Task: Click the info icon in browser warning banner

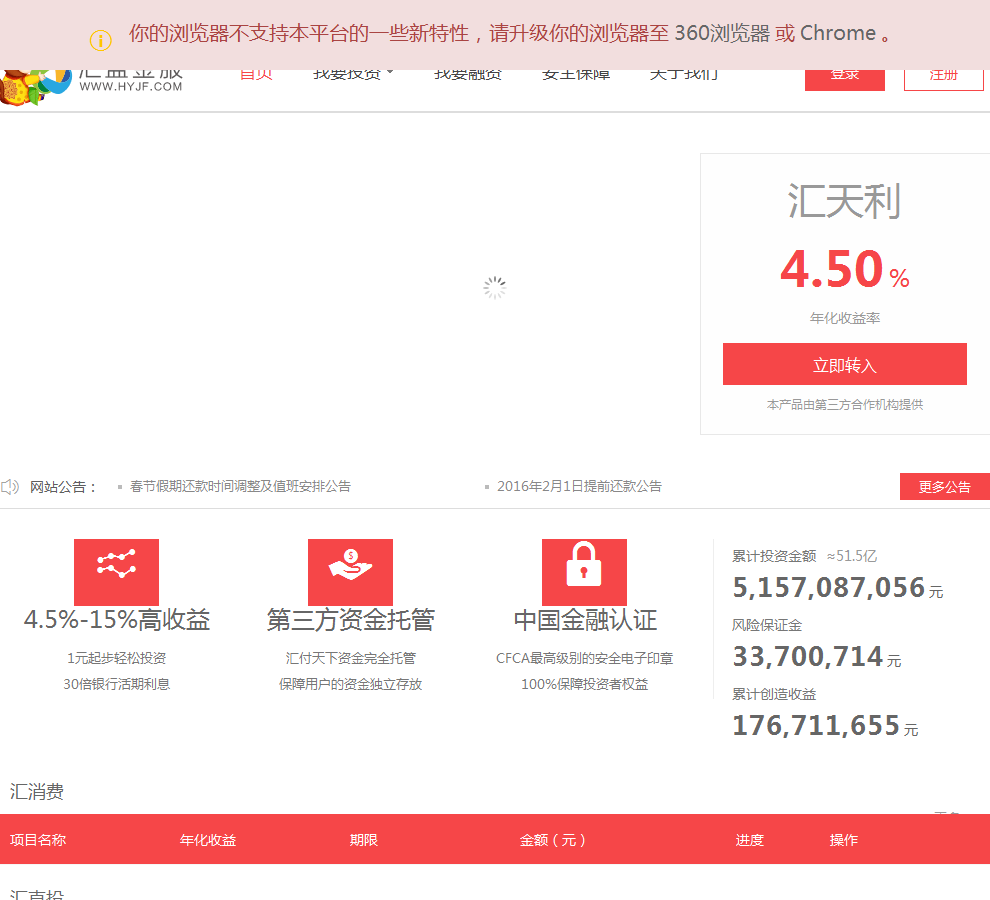Action: coord(100,40)
